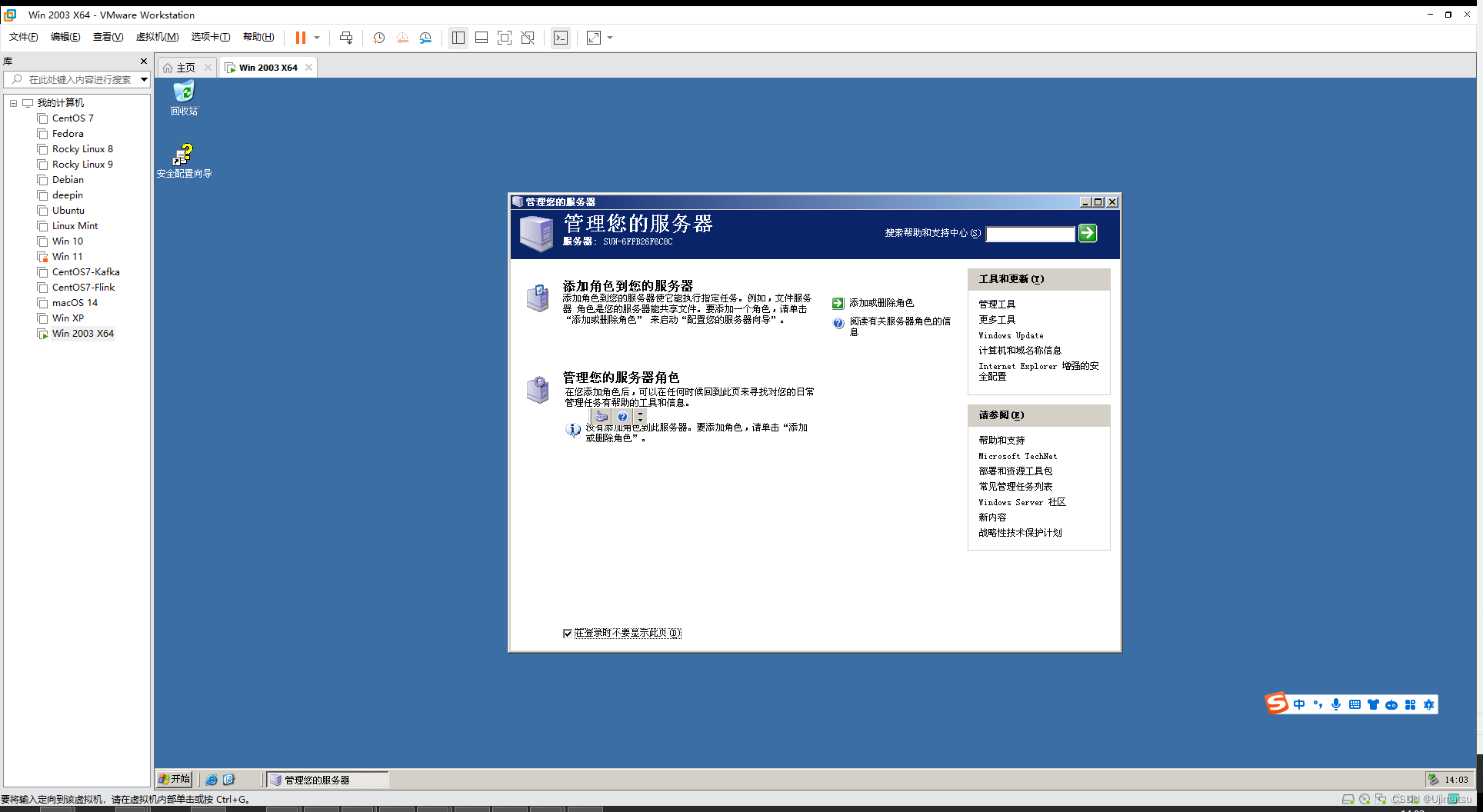The height and width of the screenshot is (812, 1483).
Task: Select Win 11 in the library
Action: 68,256
